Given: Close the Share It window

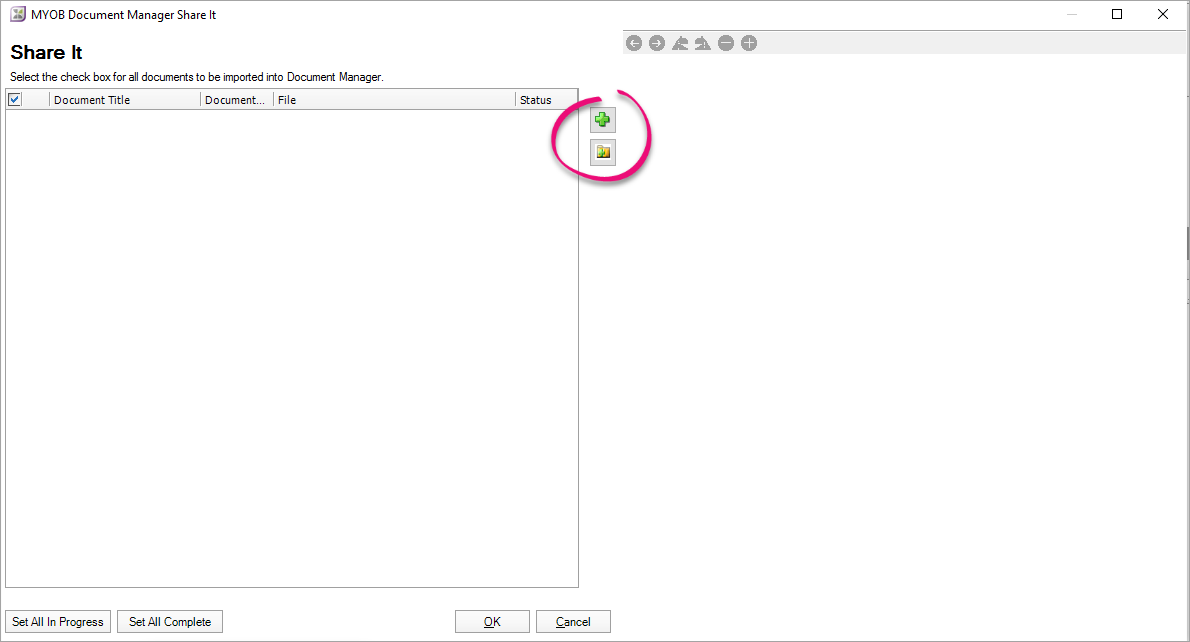Looking at the screenshot, I should pyautogui.click(x=1163, y=14).
